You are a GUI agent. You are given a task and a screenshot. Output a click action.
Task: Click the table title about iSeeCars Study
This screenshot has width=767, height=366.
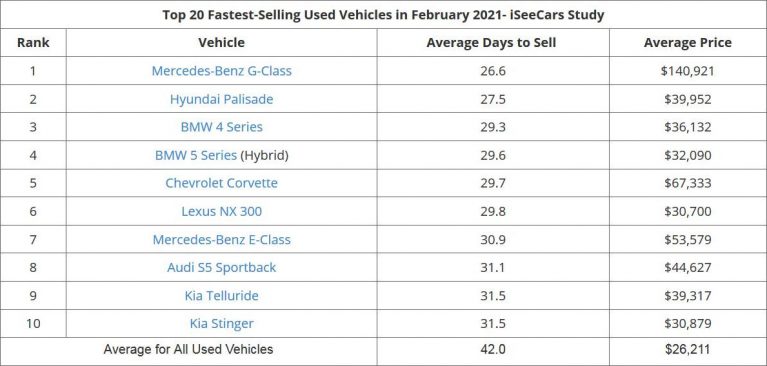(x=384, y=15)
